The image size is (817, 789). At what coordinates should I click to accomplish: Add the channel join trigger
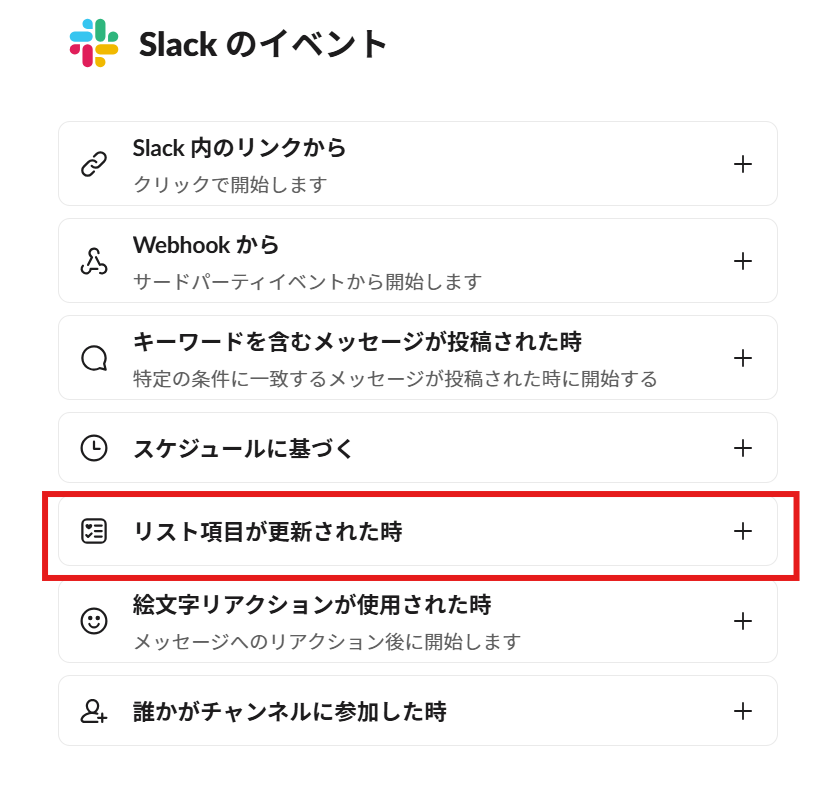coord(743,712)
